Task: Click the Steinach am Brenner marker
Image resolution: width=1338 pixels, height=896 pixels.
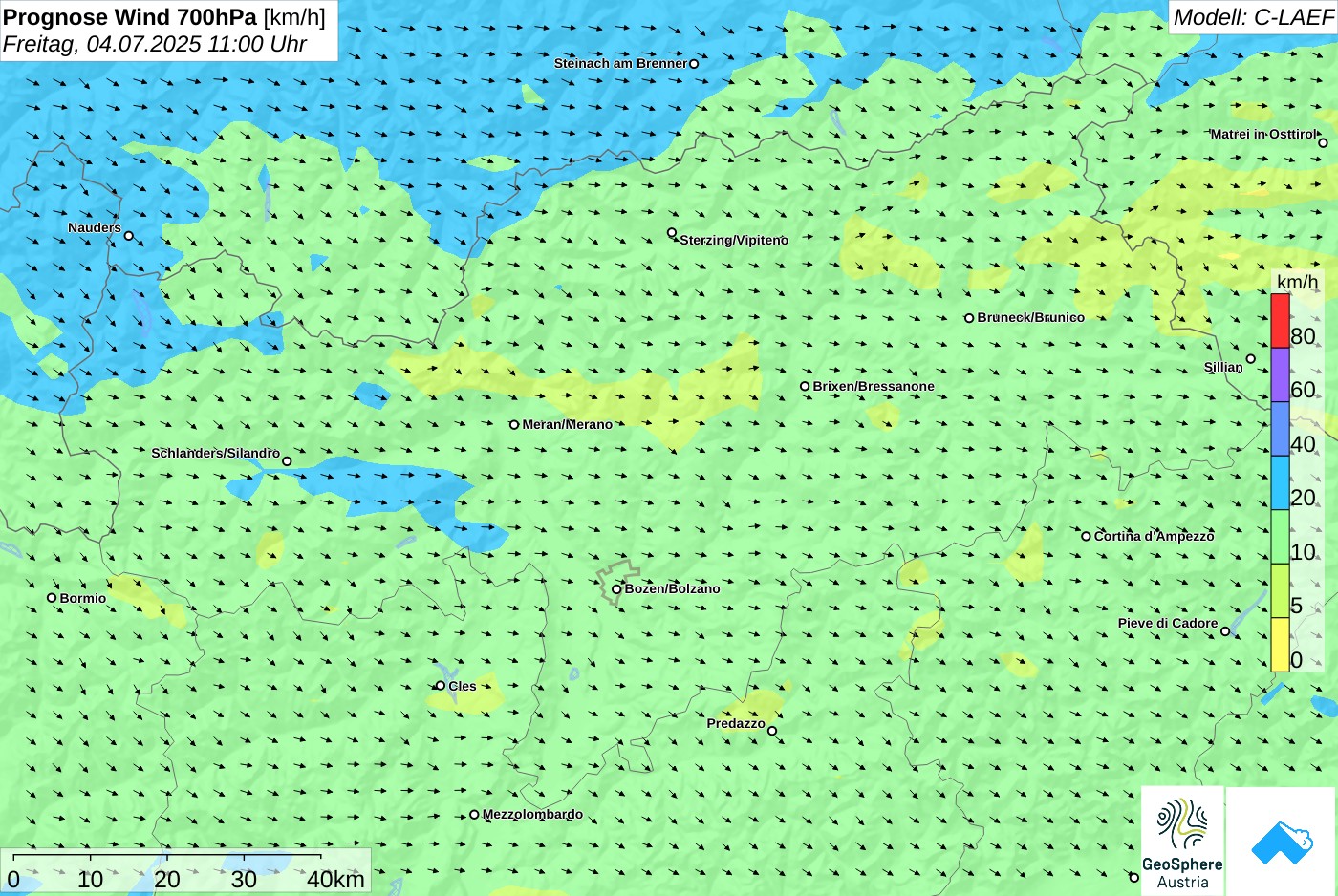Action: 694,64
